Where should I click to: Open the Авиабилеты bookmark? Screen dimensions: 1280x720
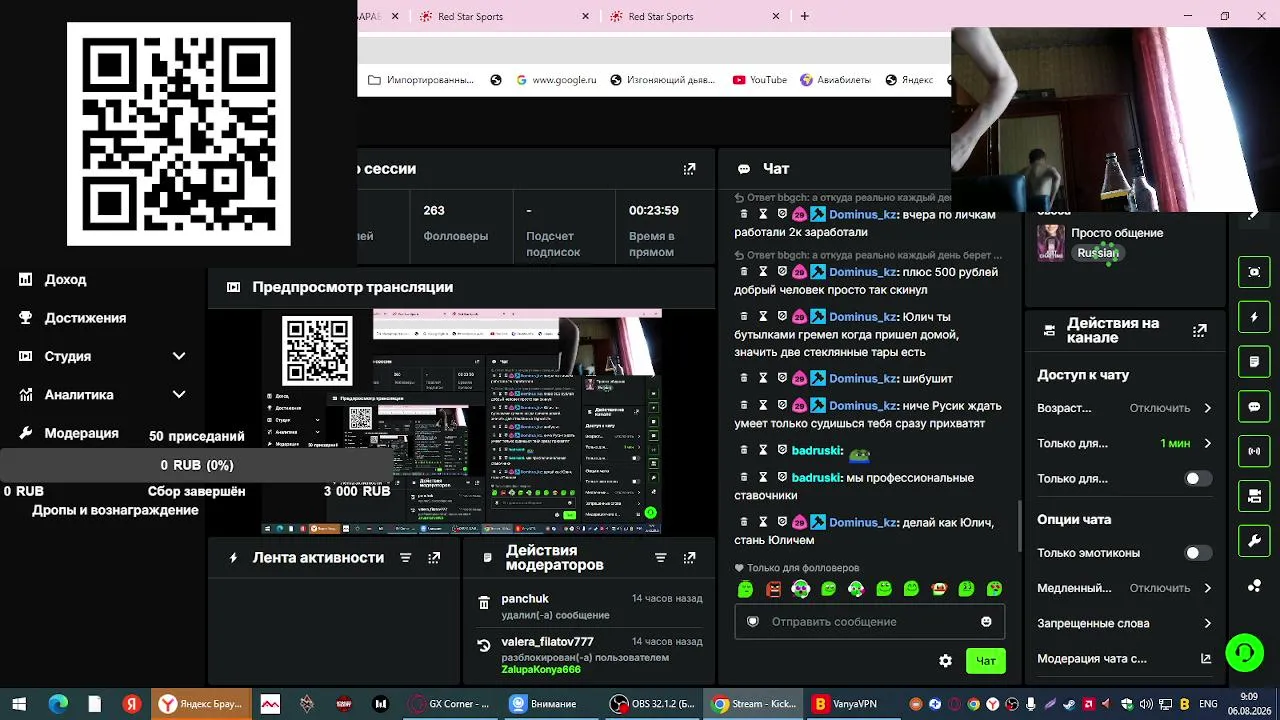click(x=835, y=80)
